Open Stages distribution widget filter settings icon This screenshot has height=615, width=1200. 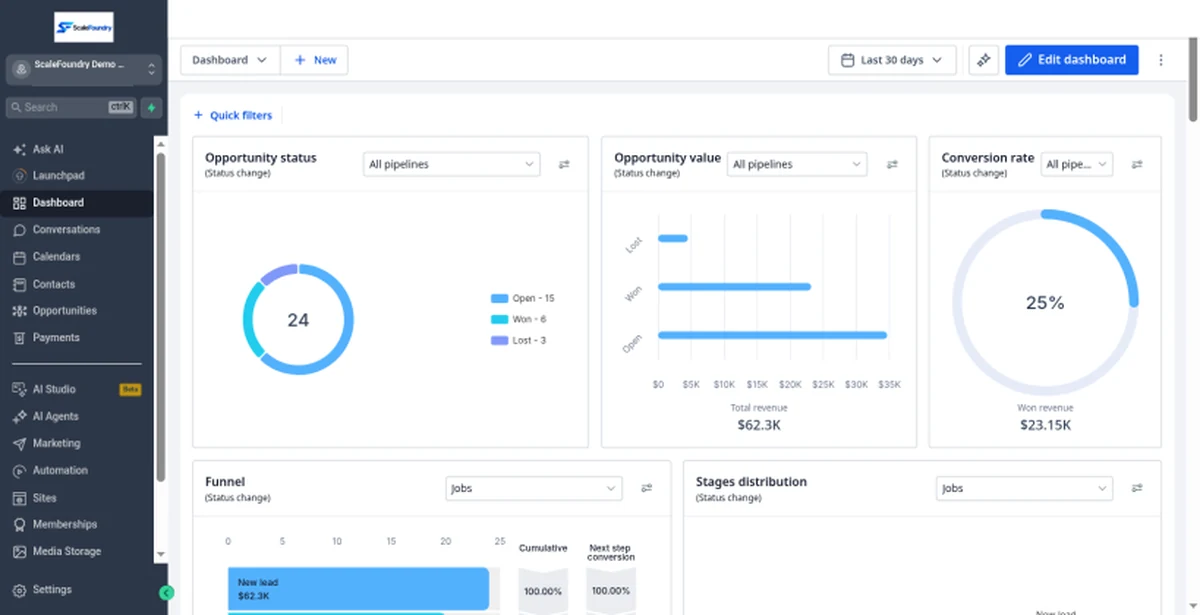(x=1137, y=488)
